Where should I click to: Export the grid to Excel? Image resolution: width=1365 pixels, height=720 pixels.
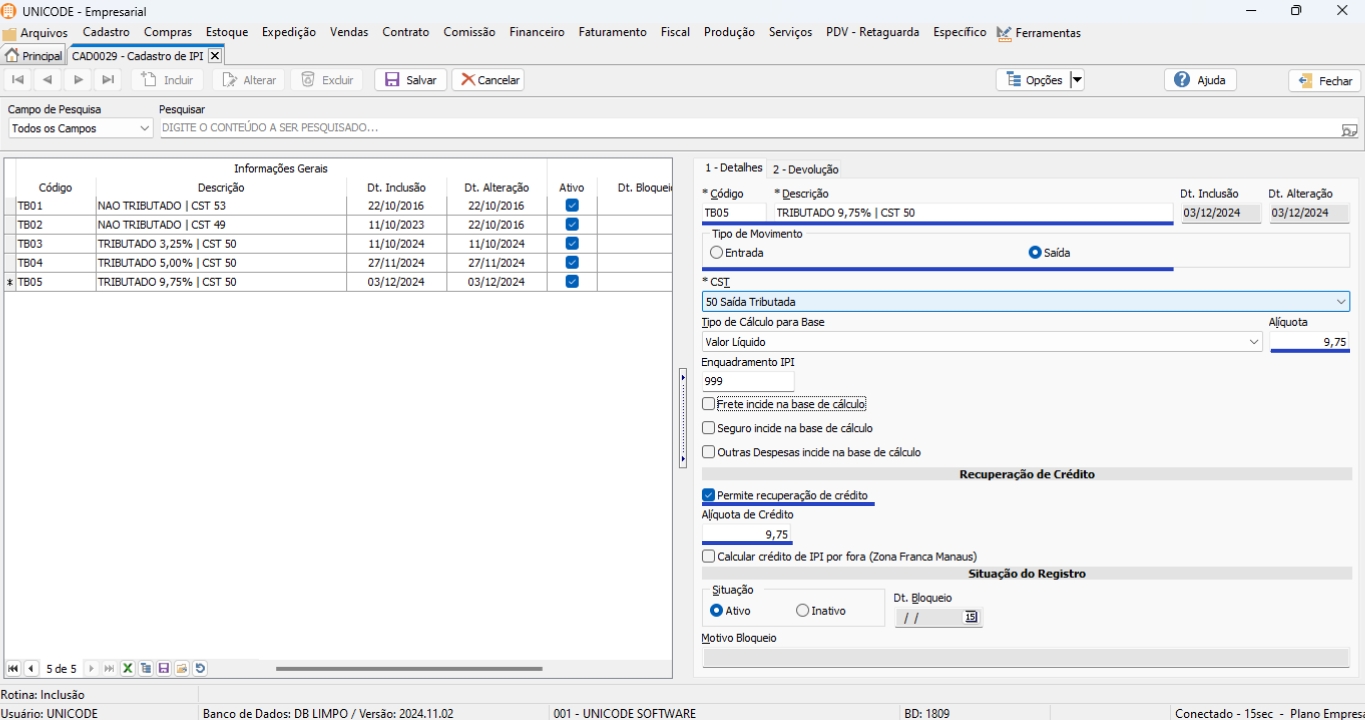128,669
